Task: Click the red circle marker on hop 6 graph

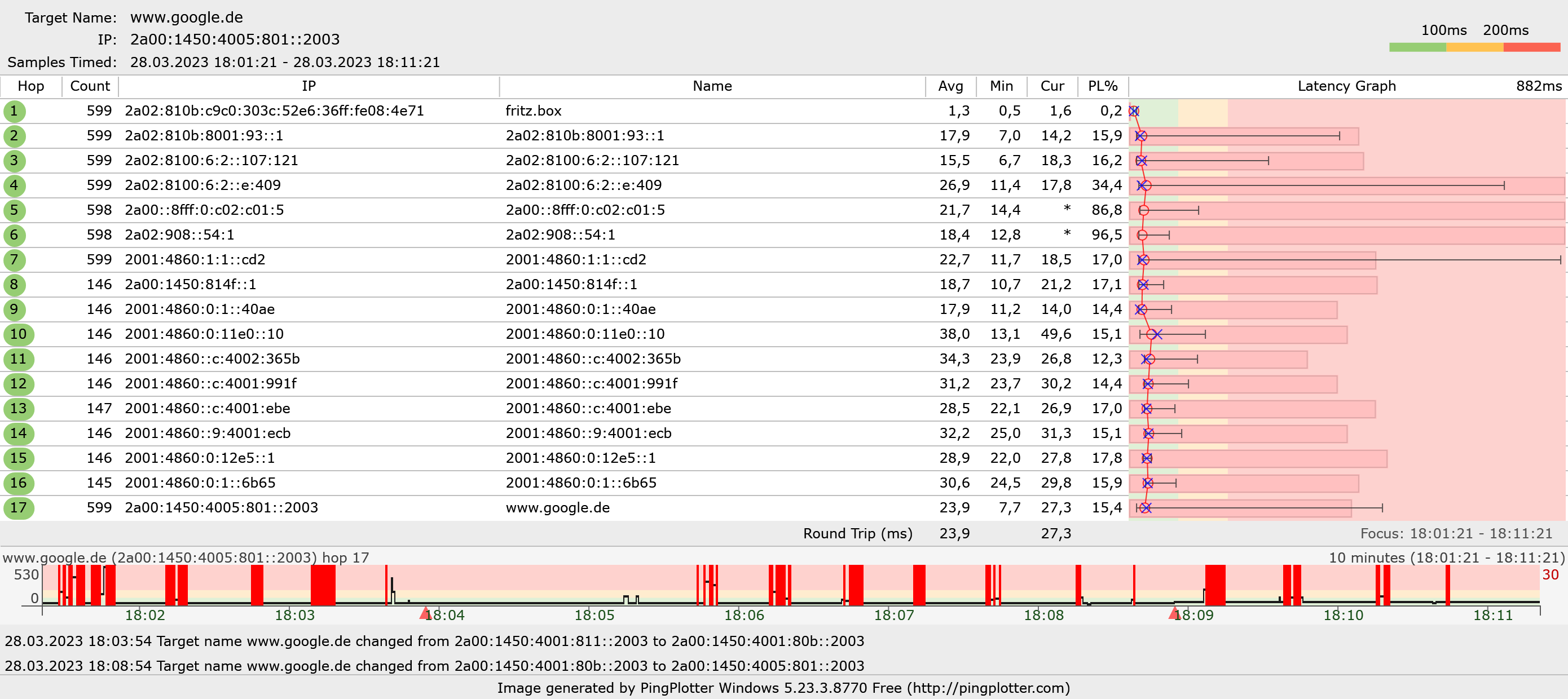Action: pos(1142,236)
